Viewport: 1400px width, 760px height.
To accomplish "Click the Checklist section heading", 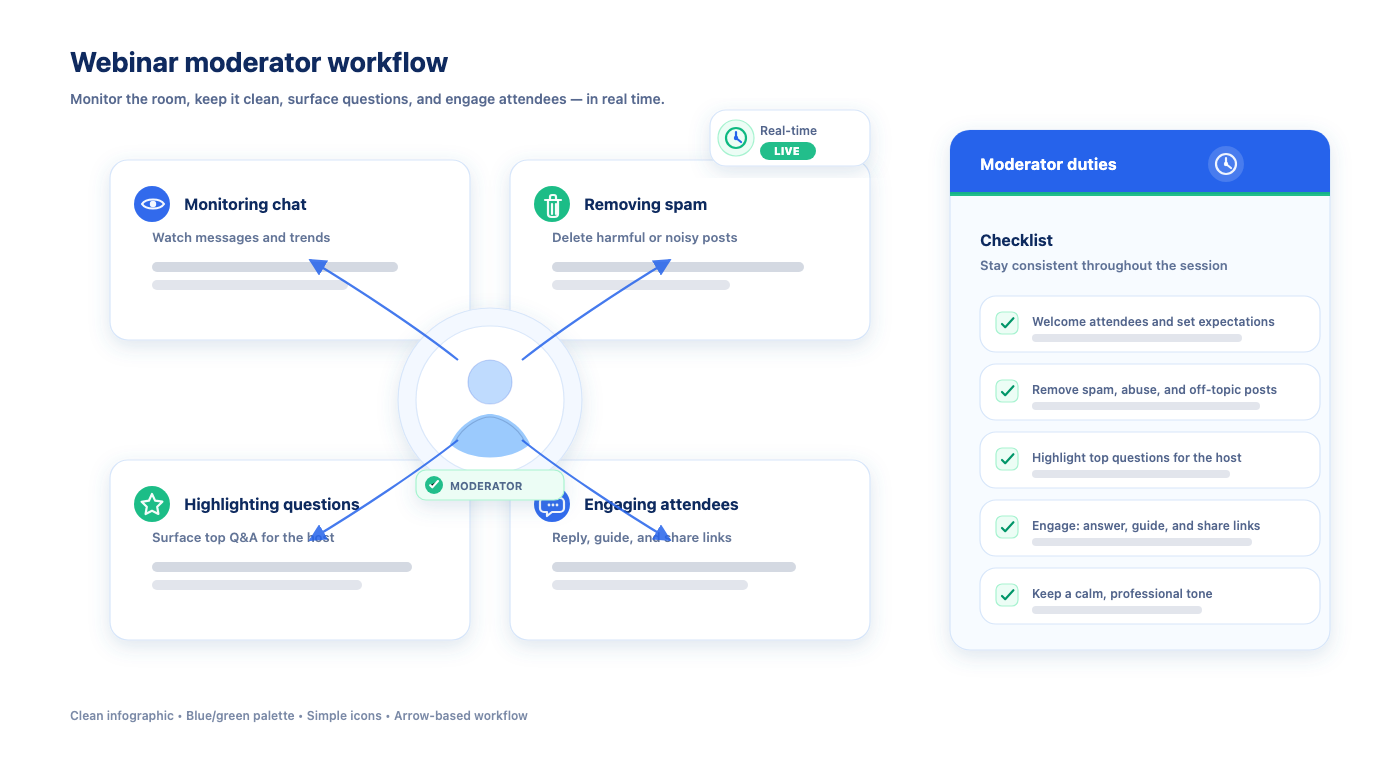I will pyautogui.click(x=1016, y=240).
